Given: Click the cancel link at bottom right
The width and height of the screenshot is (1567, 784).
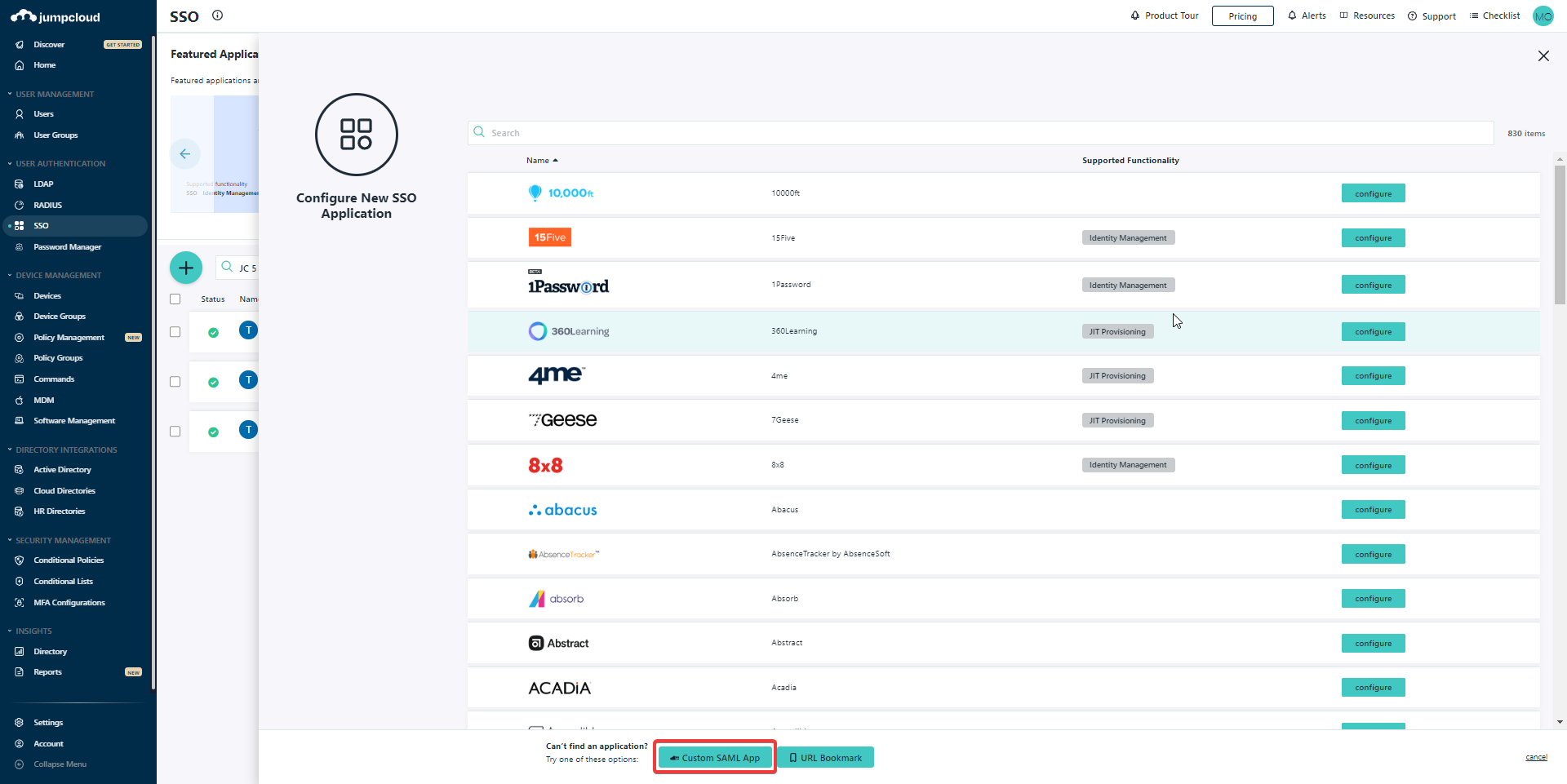Looking at the screenshot, I should point(1538,757).
